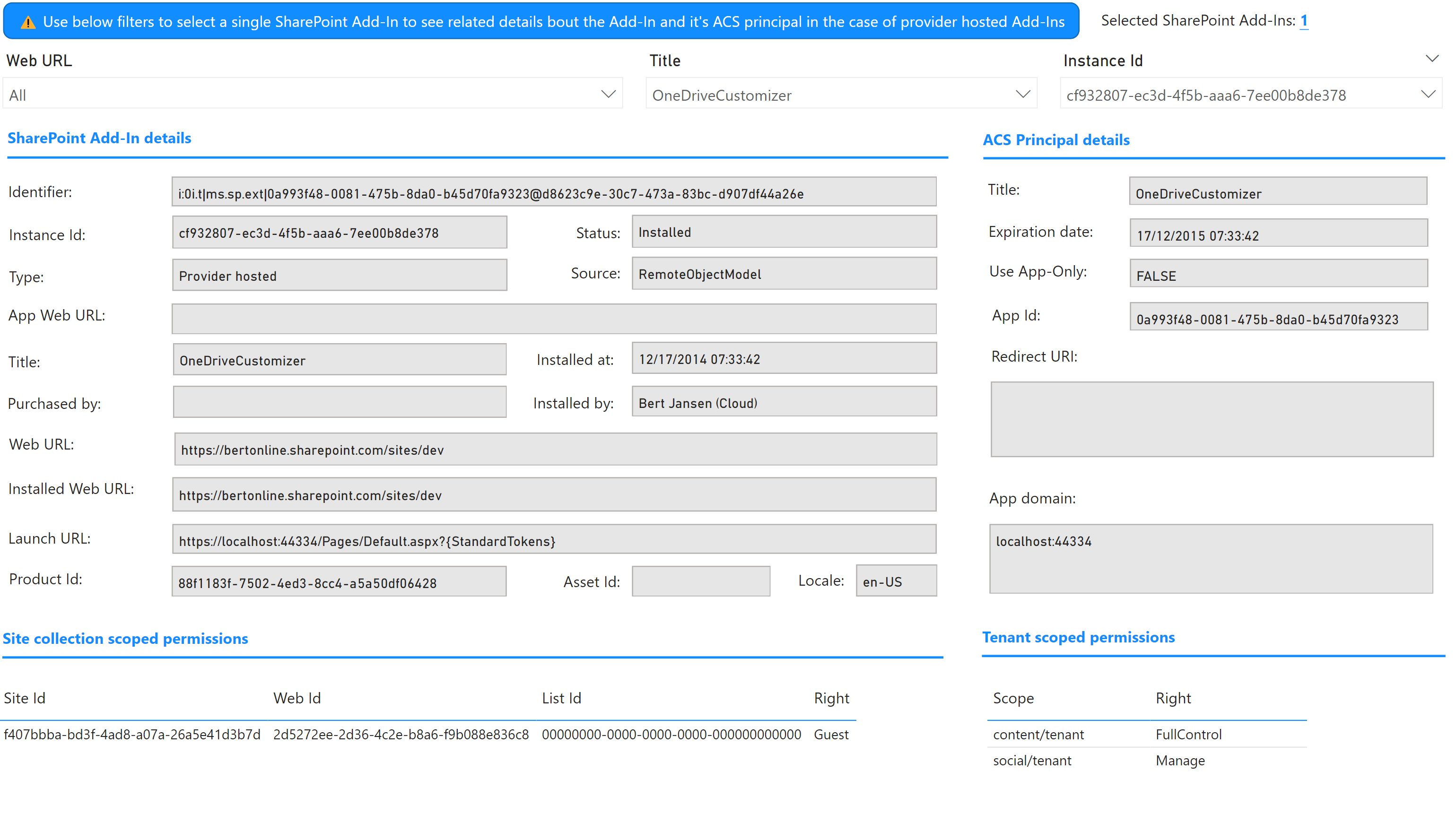
Task: Select the FullControl right cell
Action: tap(1189, 735)
